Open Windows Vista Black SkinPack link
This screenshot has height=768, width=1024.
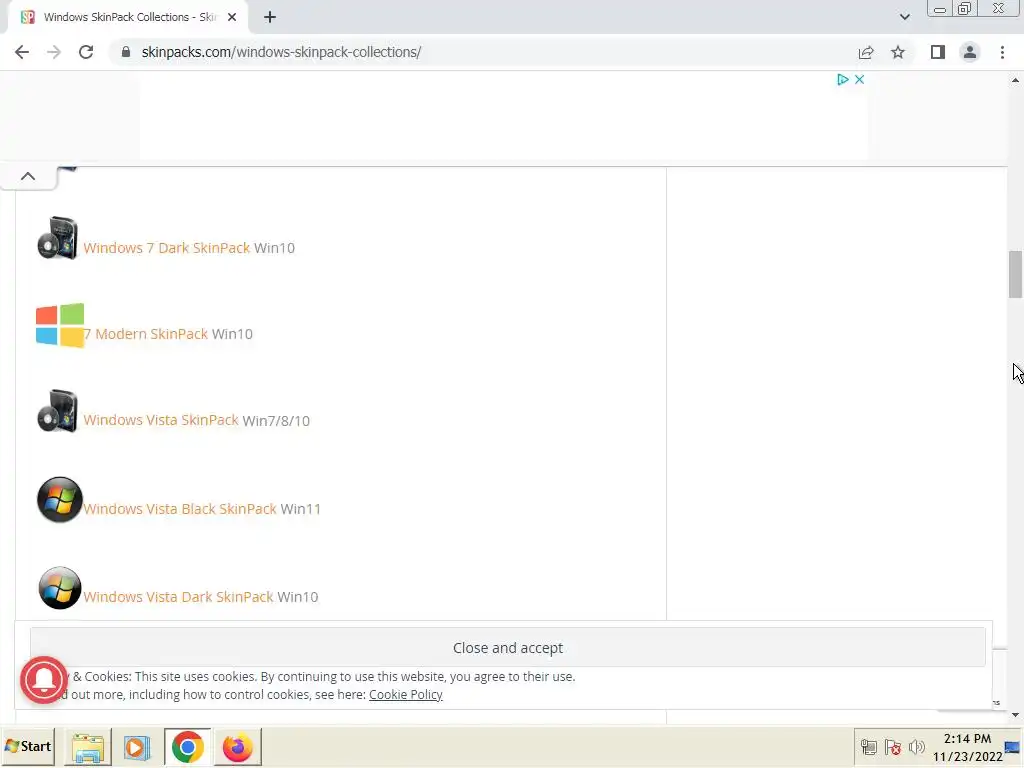coord(180,509)
